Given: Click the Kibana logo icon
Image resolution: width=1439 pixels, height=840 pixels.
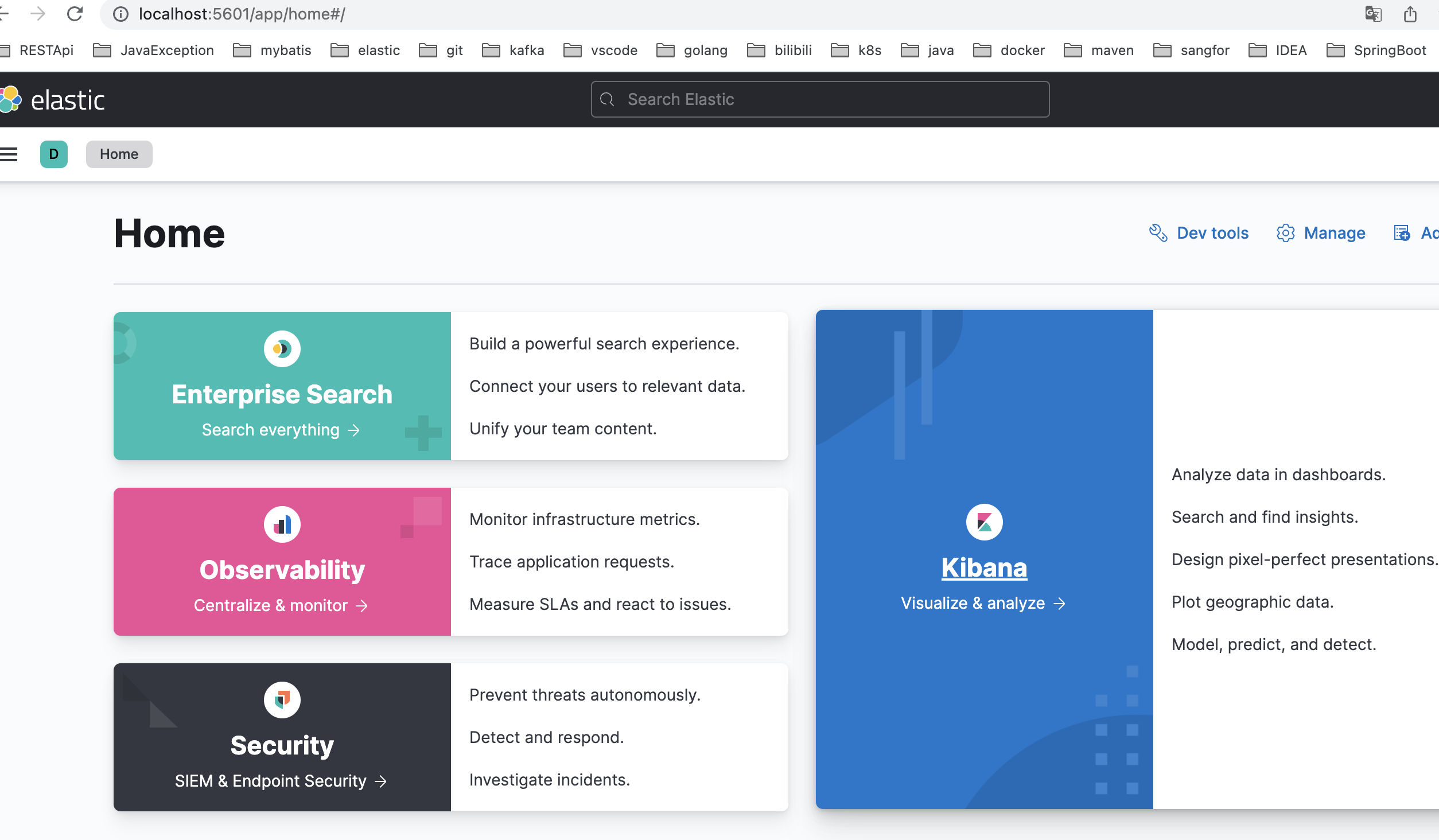Looking at the screenshot, I should tap(984, 522).
